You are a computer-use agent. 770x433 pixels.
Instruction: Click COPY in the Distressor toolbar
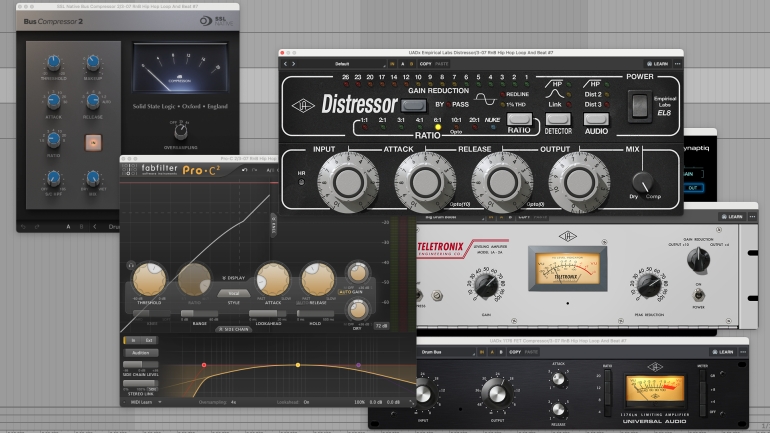425,64
